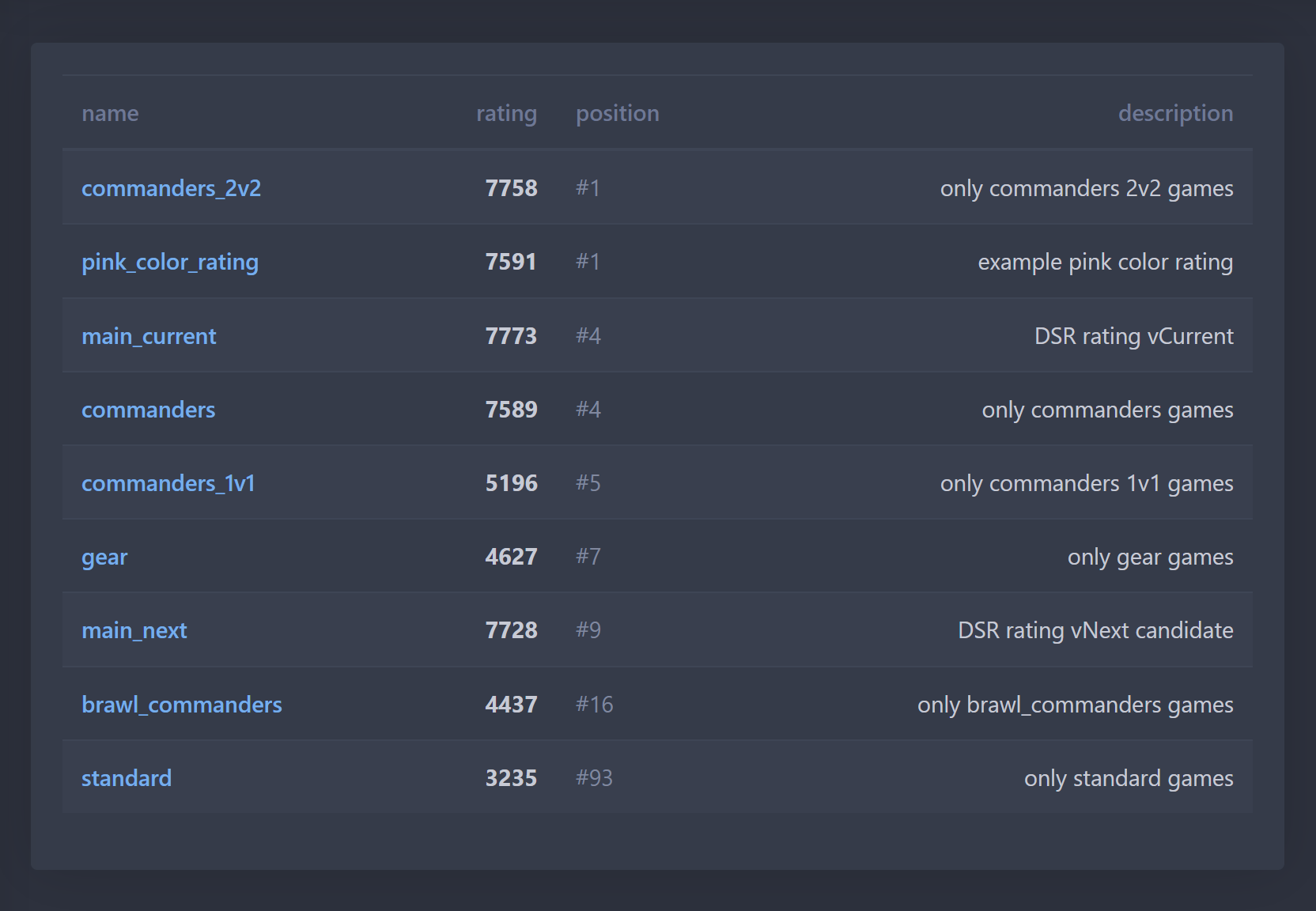Click the position column header
1316x911 pixels.
pos(617,113)
